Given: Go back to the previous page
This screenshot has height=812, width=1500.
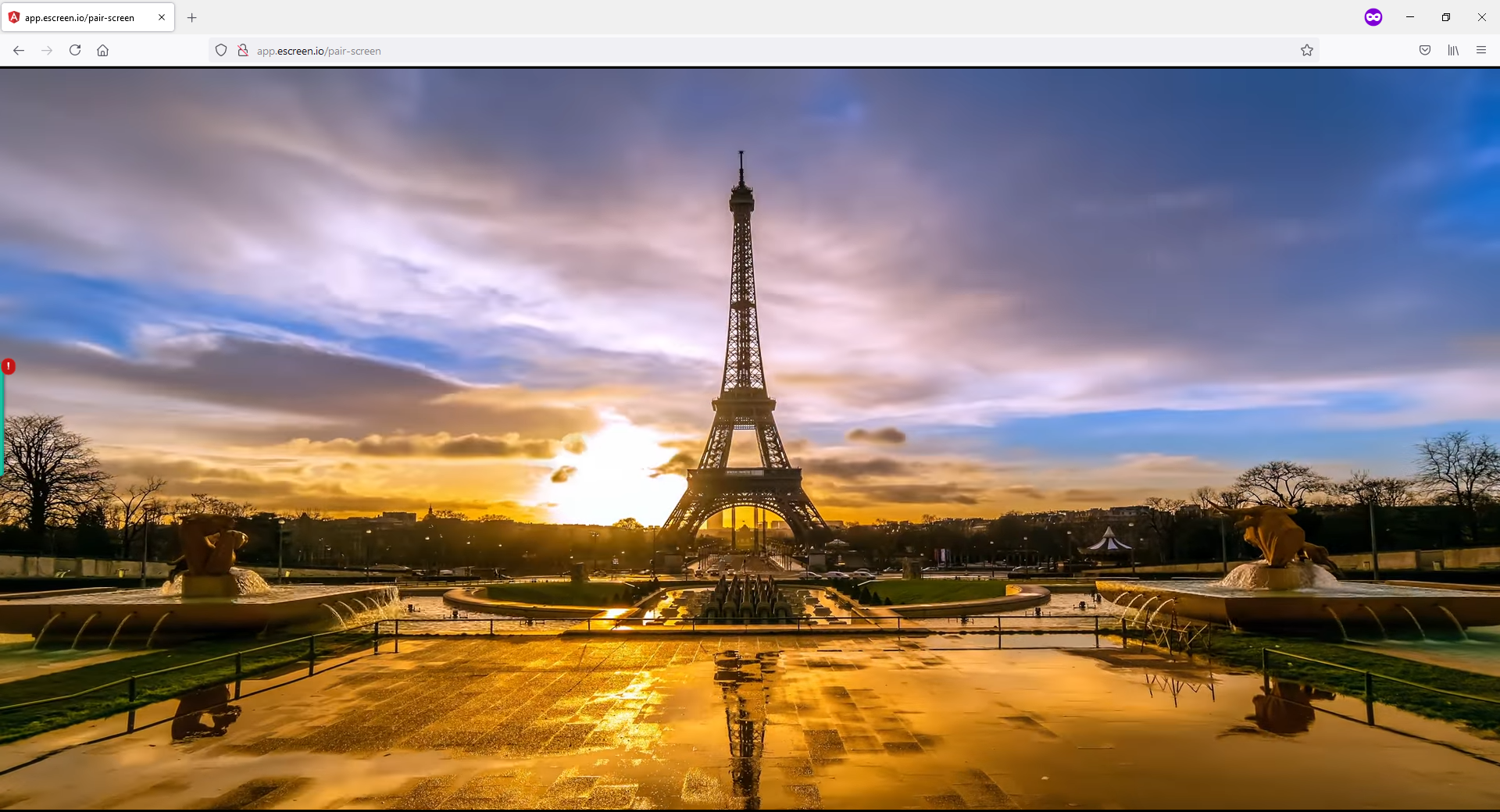Looking at the screenshot, I should (19, 51).
